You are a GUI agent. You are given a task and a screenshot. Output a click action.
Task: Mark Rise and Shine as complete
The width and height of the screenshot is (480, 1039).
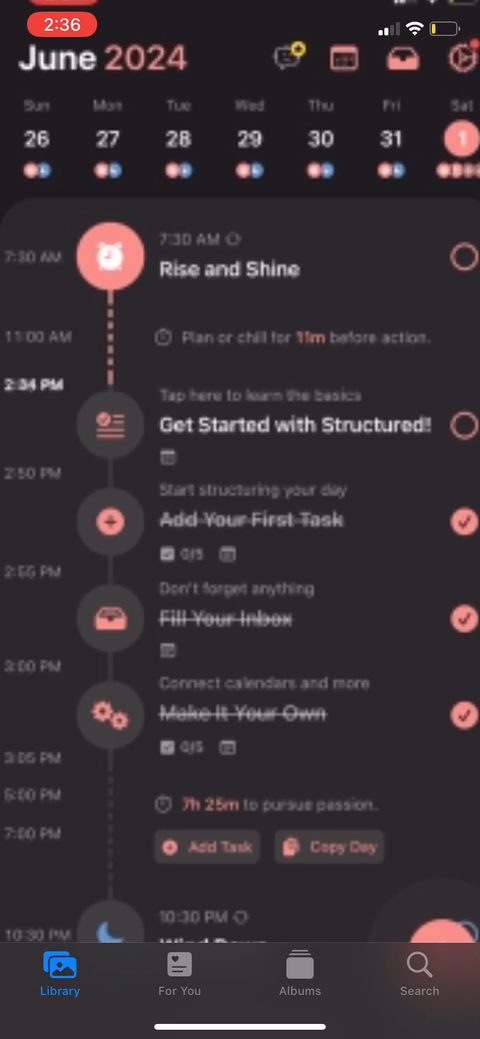[x=464, y=256]
